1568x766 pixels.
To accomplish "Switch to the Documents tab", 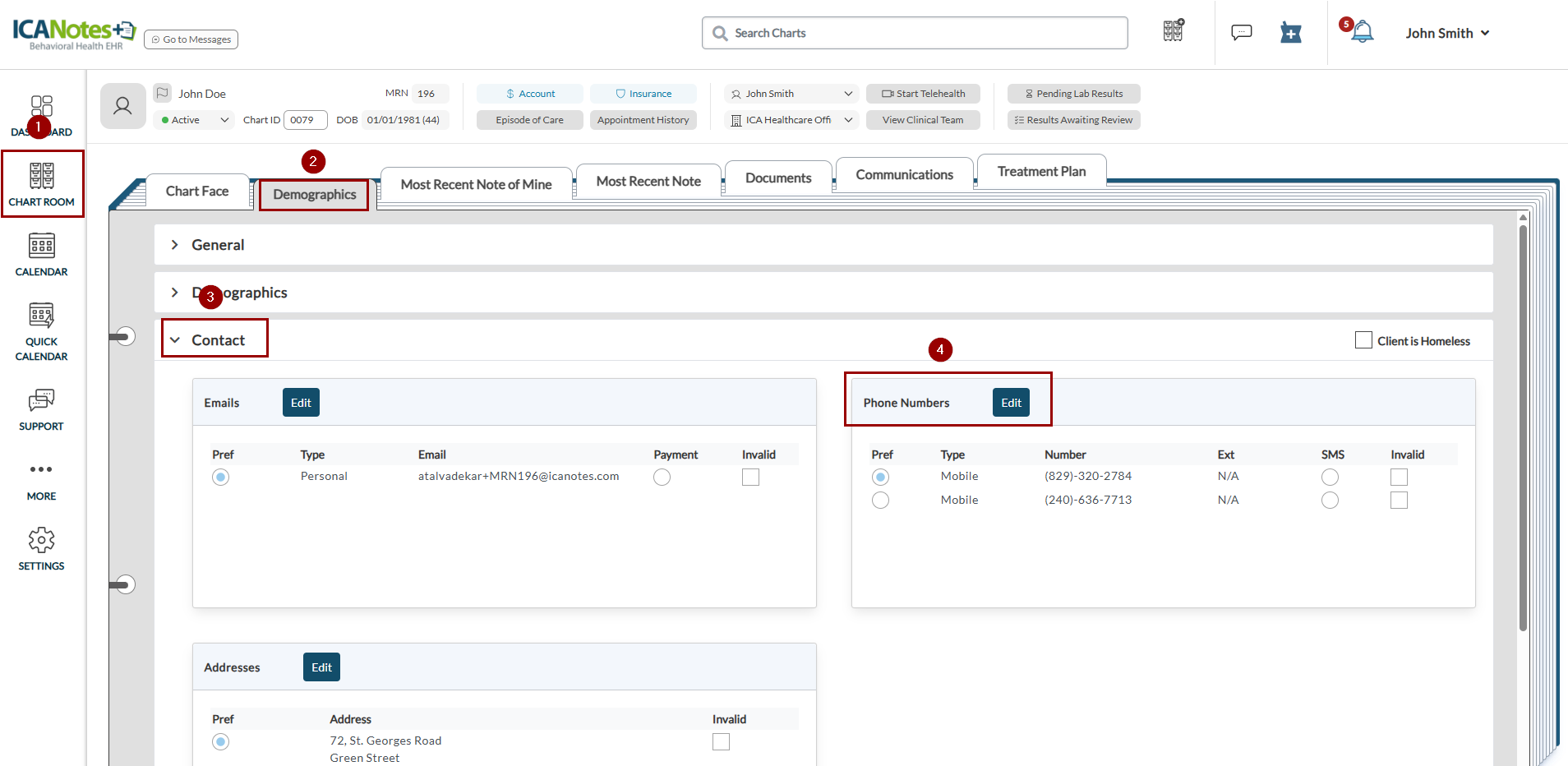I will (778, 178).
